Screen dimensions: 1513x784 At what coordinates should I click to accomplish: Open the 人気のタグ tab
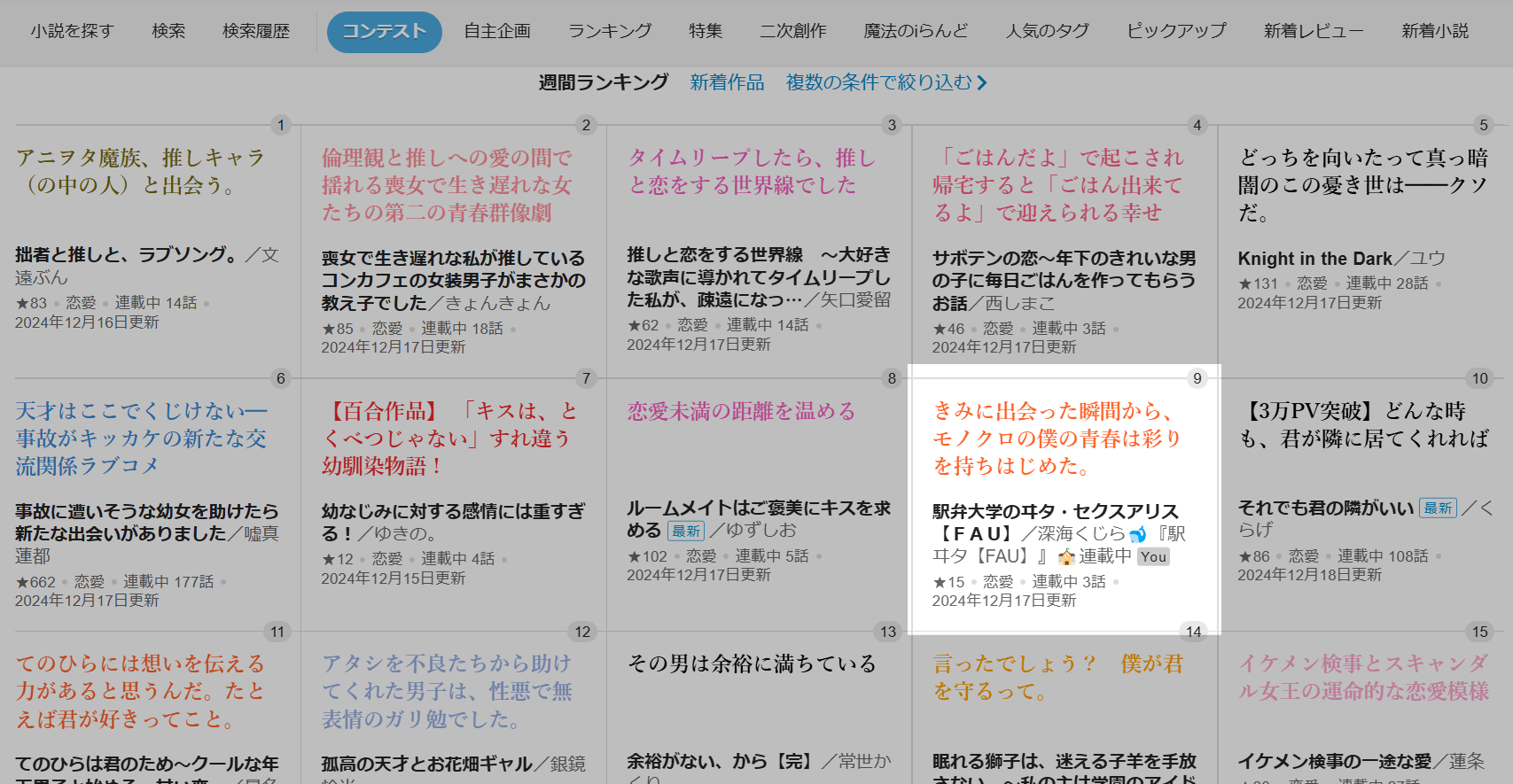(1047, 31)
